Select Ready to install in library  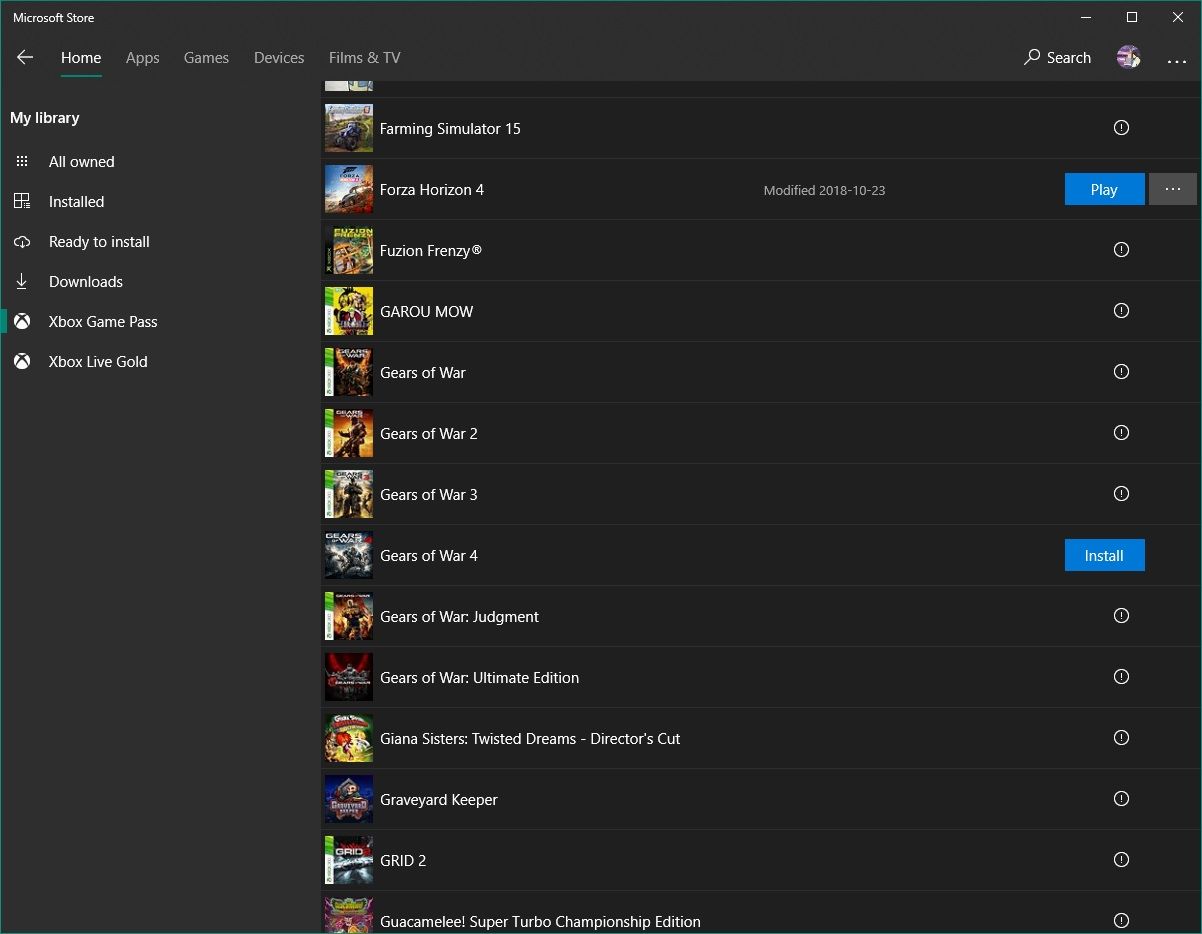[x=99, y=242]
